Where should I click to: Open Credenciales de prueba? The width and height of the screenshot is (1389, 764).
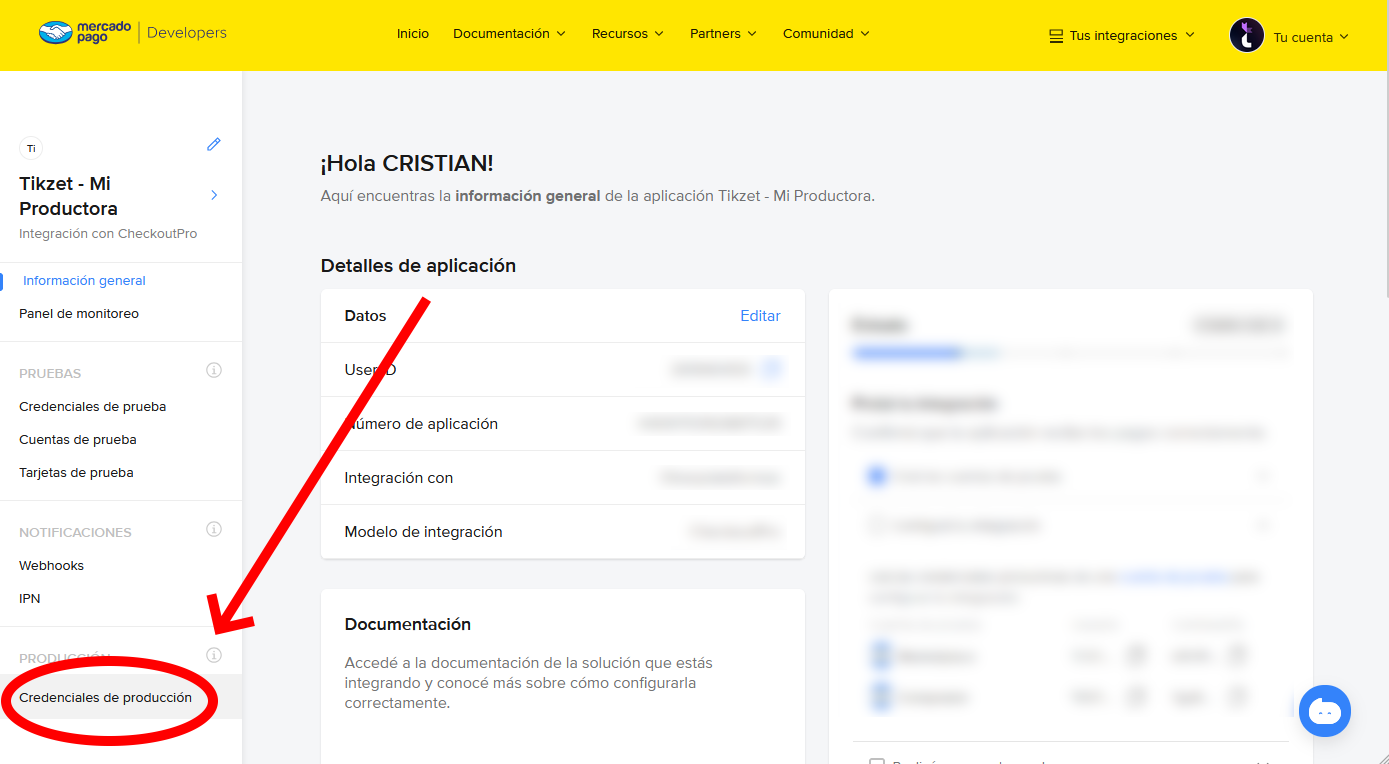pos(93,407)
